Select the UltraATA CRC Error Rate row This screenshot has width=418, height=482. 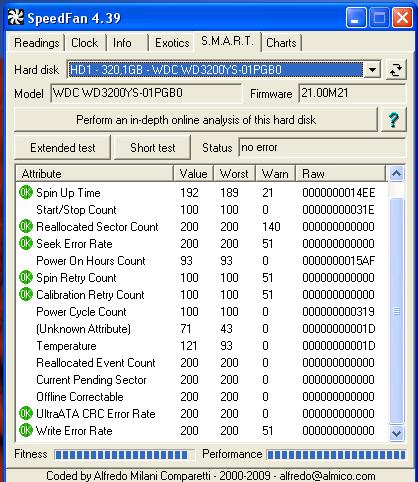point(202,414)
